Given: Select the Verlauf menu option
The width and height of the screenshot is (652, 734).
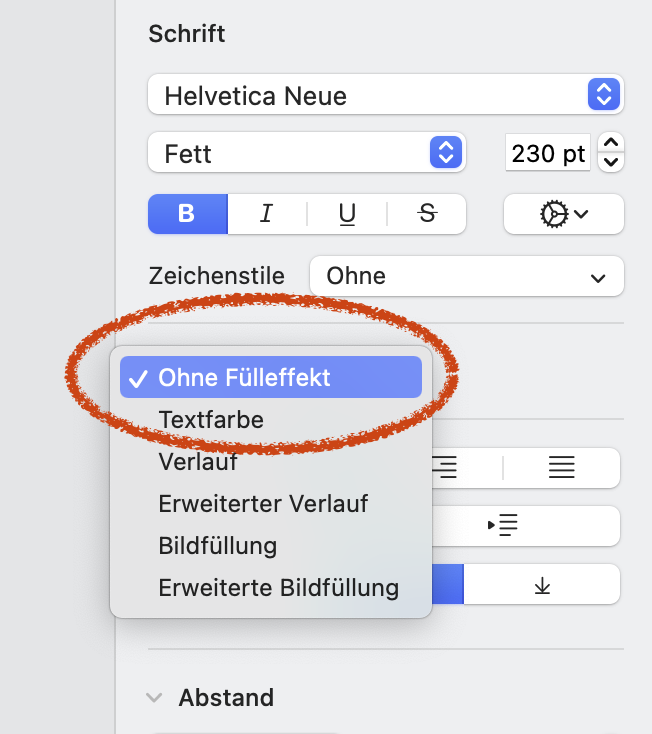Looking at the screenshot, I should click(198, 462).
